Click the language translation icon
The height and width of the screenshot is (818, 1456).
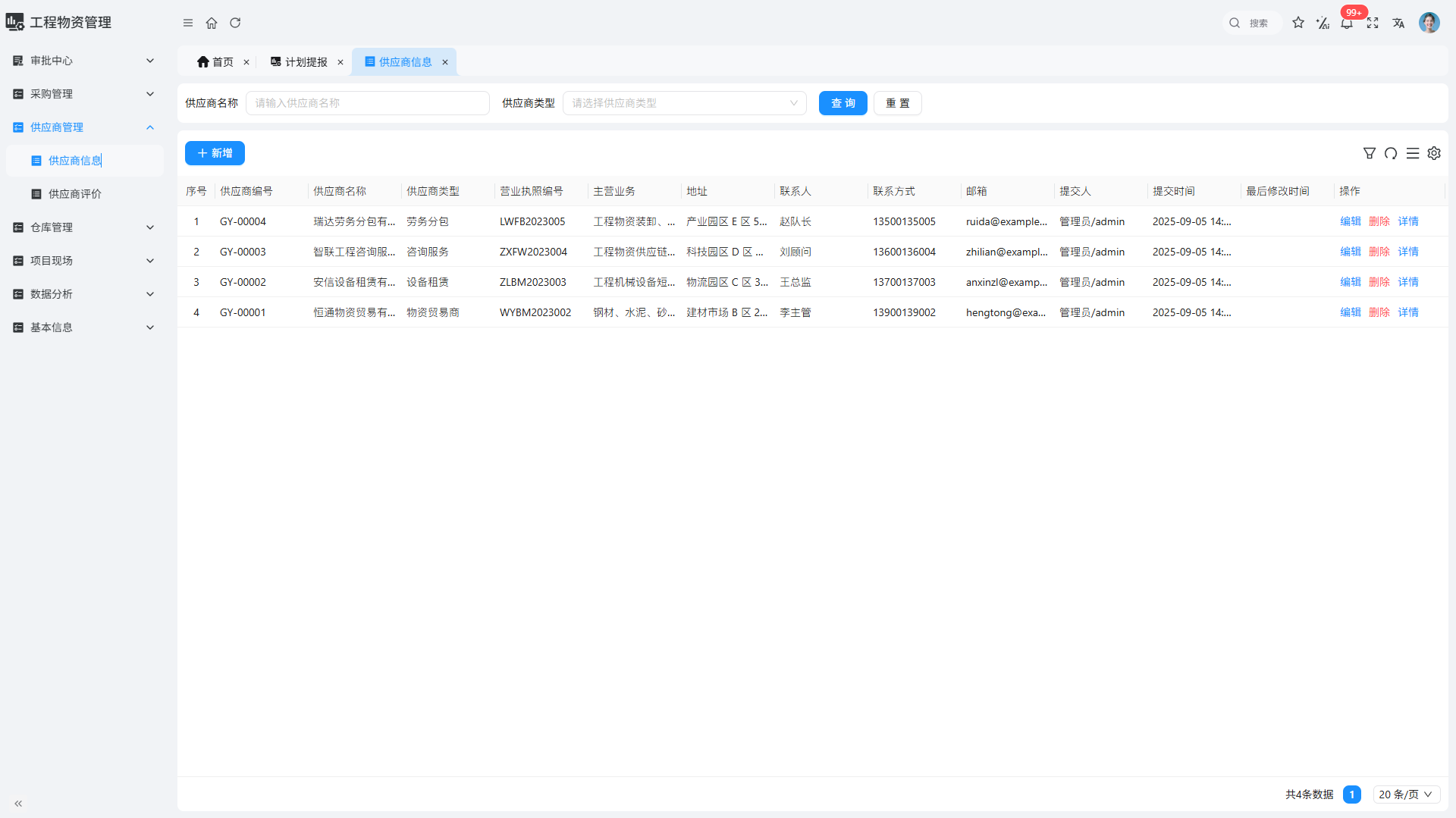(1398, 23)
